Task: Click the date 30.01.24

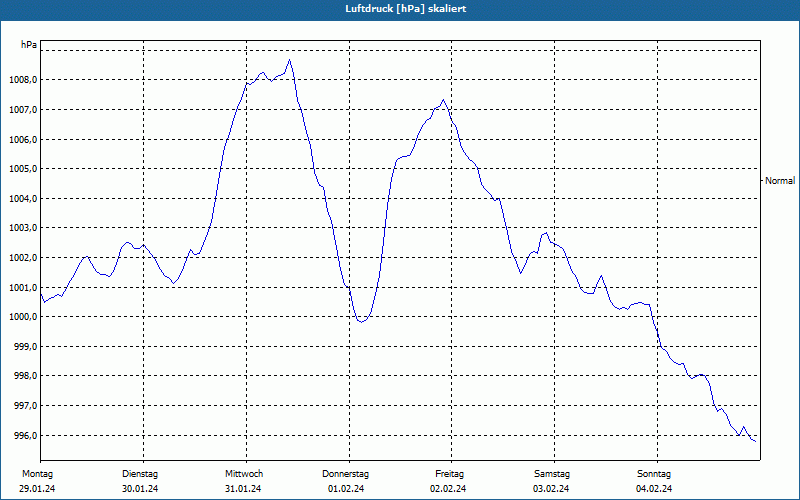Action: point(140,489)
